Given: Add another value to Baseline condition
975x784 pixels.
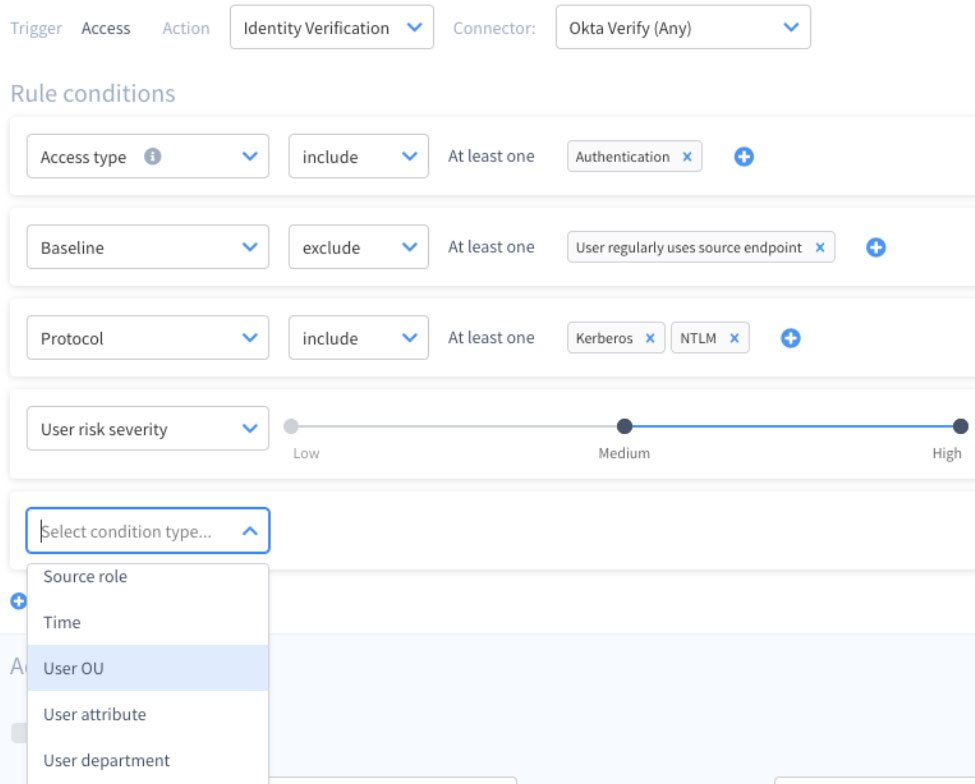Looking at the screenshot, I should (876, 248).
